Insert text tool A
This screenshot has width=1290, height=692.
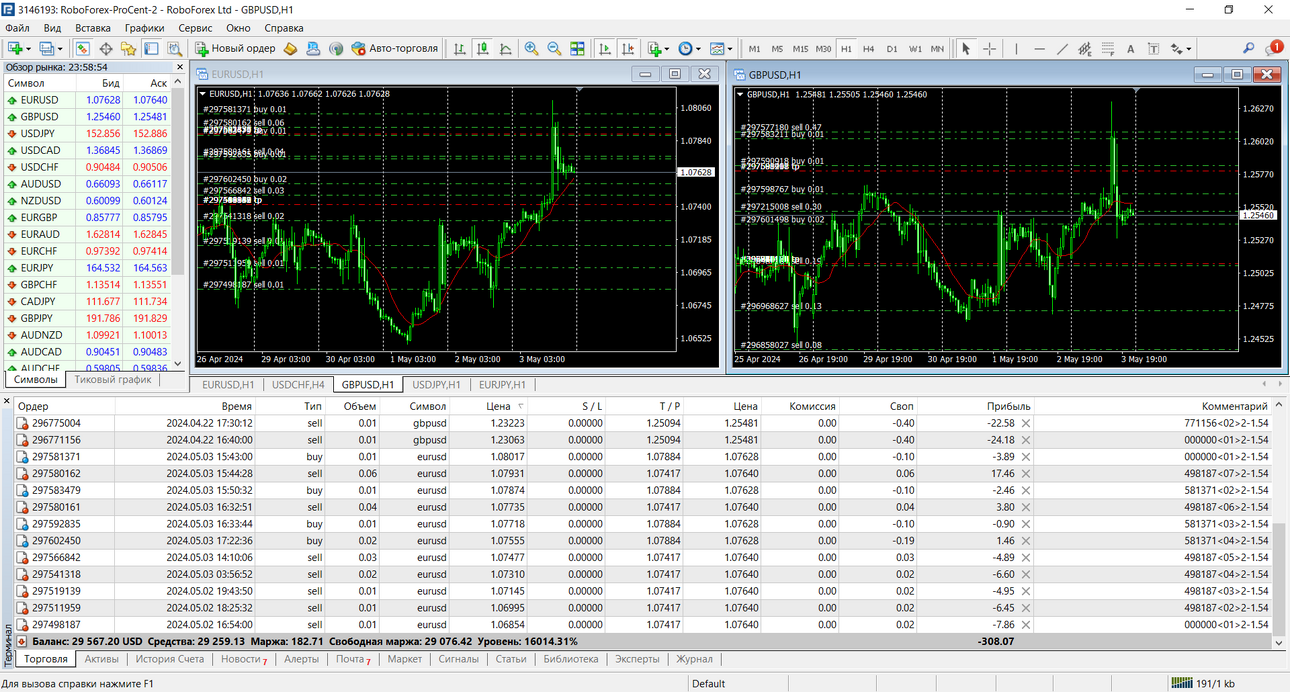click(1131, 48)
